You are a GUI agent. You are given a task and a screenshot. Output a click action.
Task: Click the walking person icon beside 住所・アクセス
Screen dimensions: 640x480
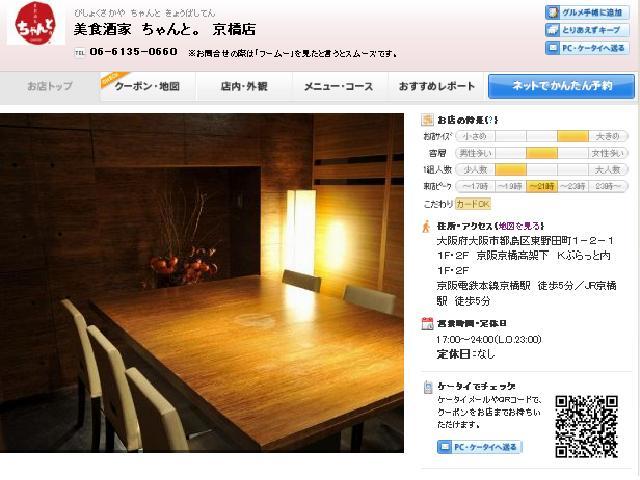(x=427, y=226)
